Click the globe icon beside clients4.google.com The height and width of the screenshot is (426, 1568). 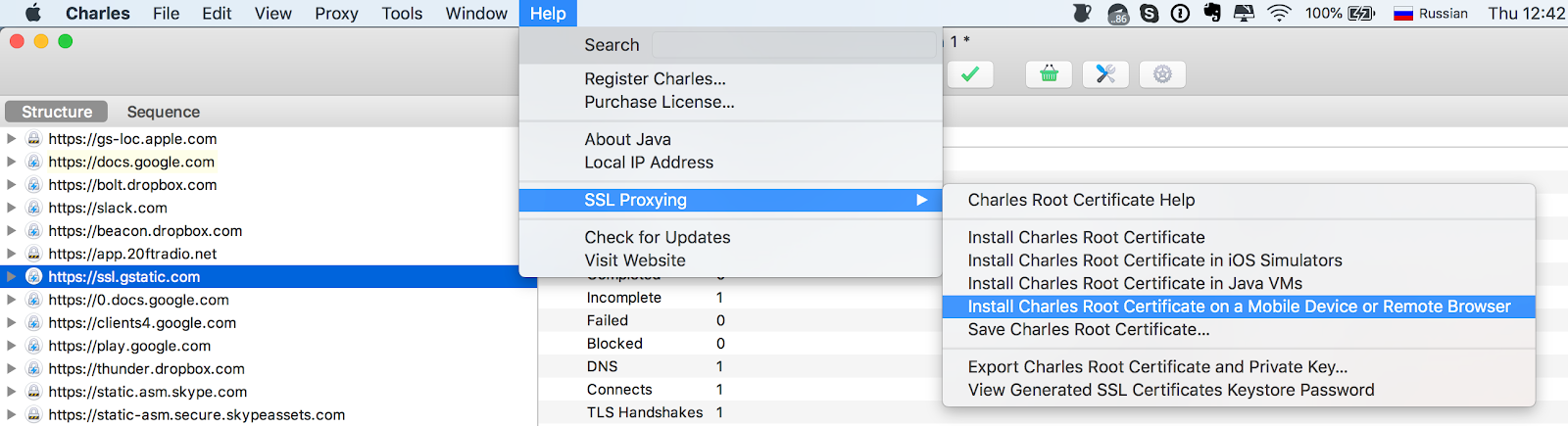pos(33,323)
